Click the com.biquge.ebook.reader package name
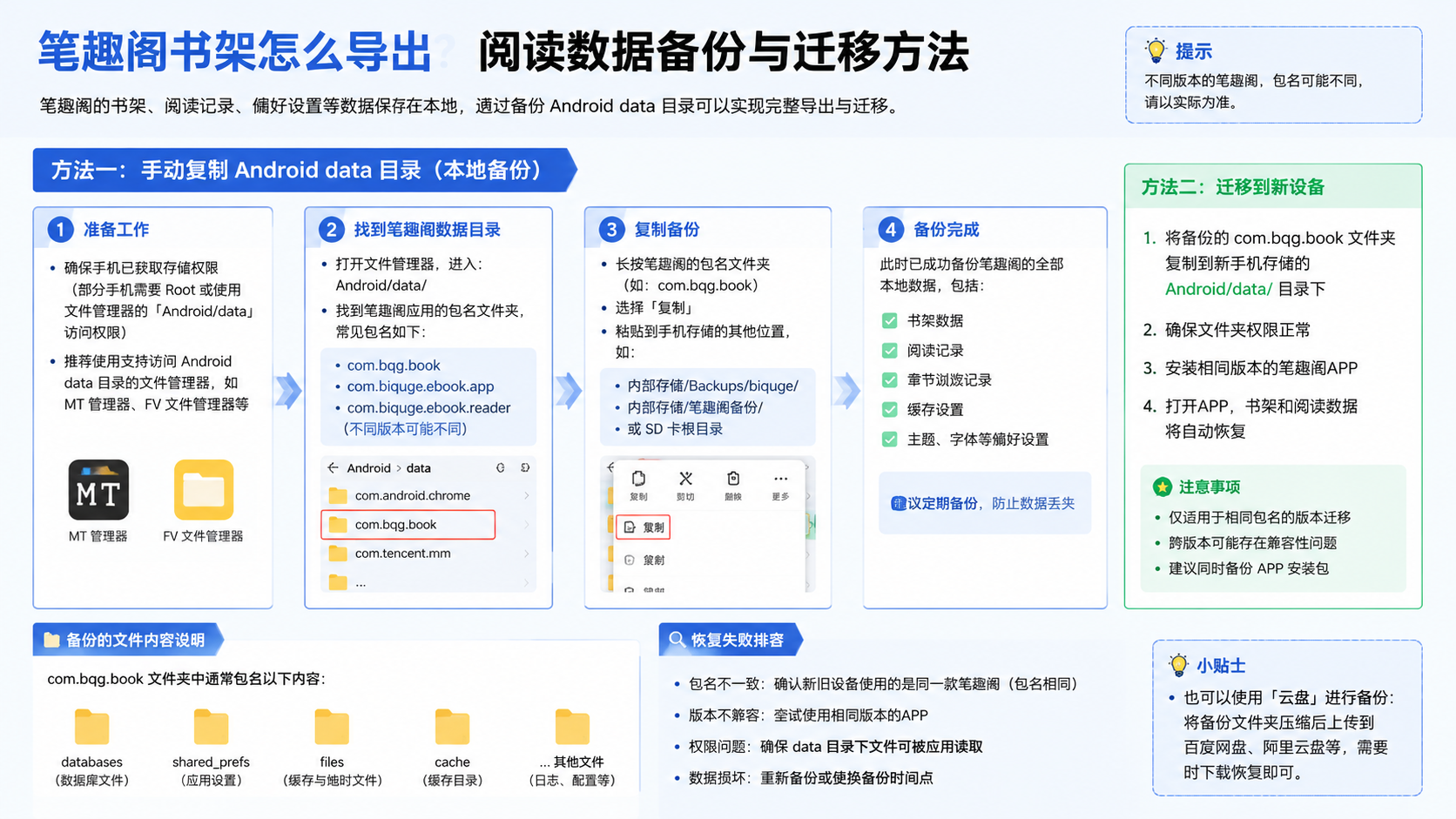The width and height of the screenshot is (1456, 819). (429, 408)
